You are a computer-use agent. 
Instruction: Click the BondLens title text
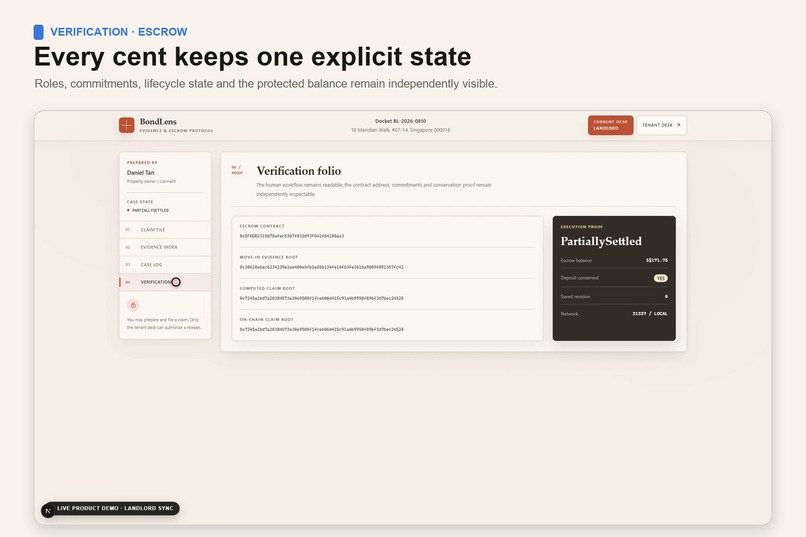click(x=158, y=122)
